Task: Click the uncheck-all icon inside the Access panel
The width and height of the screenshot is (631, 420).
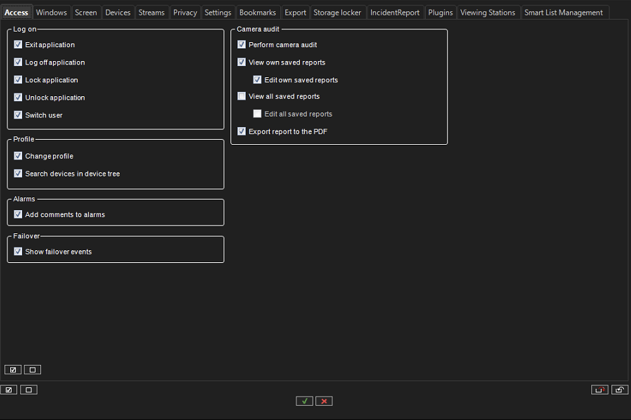Action: 33,370
